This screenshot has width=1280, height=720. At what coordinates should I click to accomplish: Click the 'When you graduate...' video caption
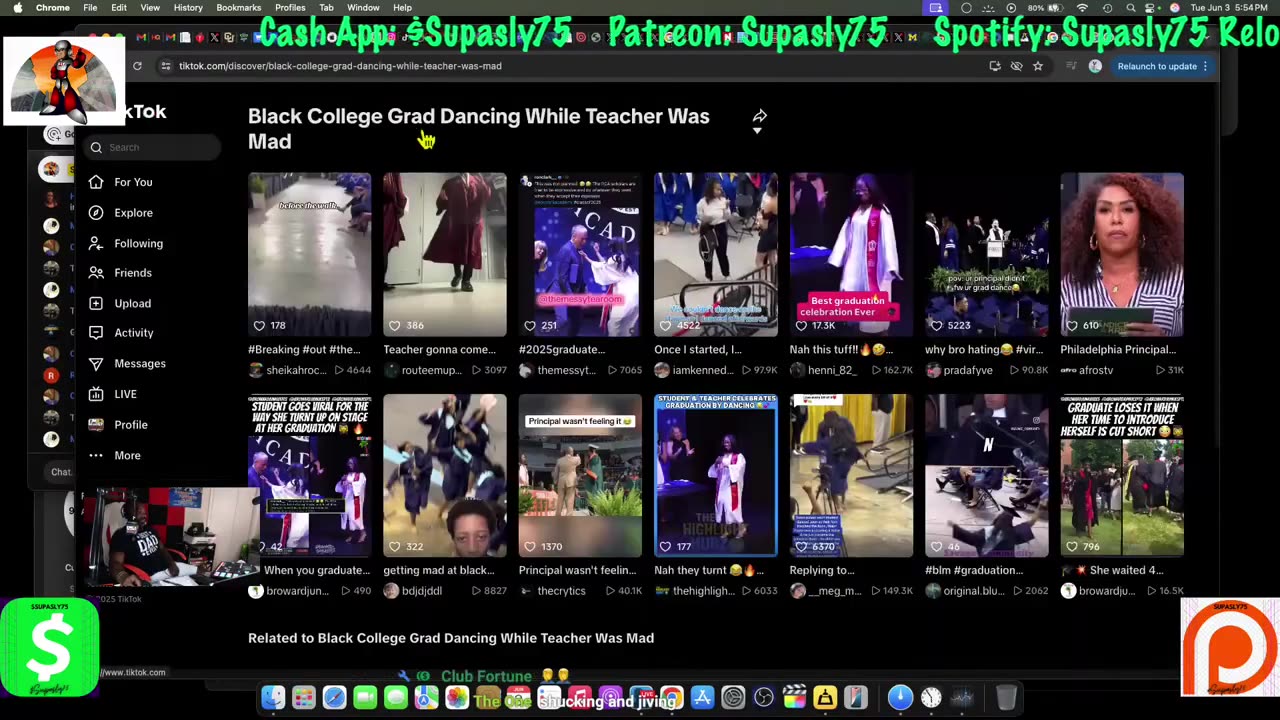pyautogui.click(x=317, y=570)
